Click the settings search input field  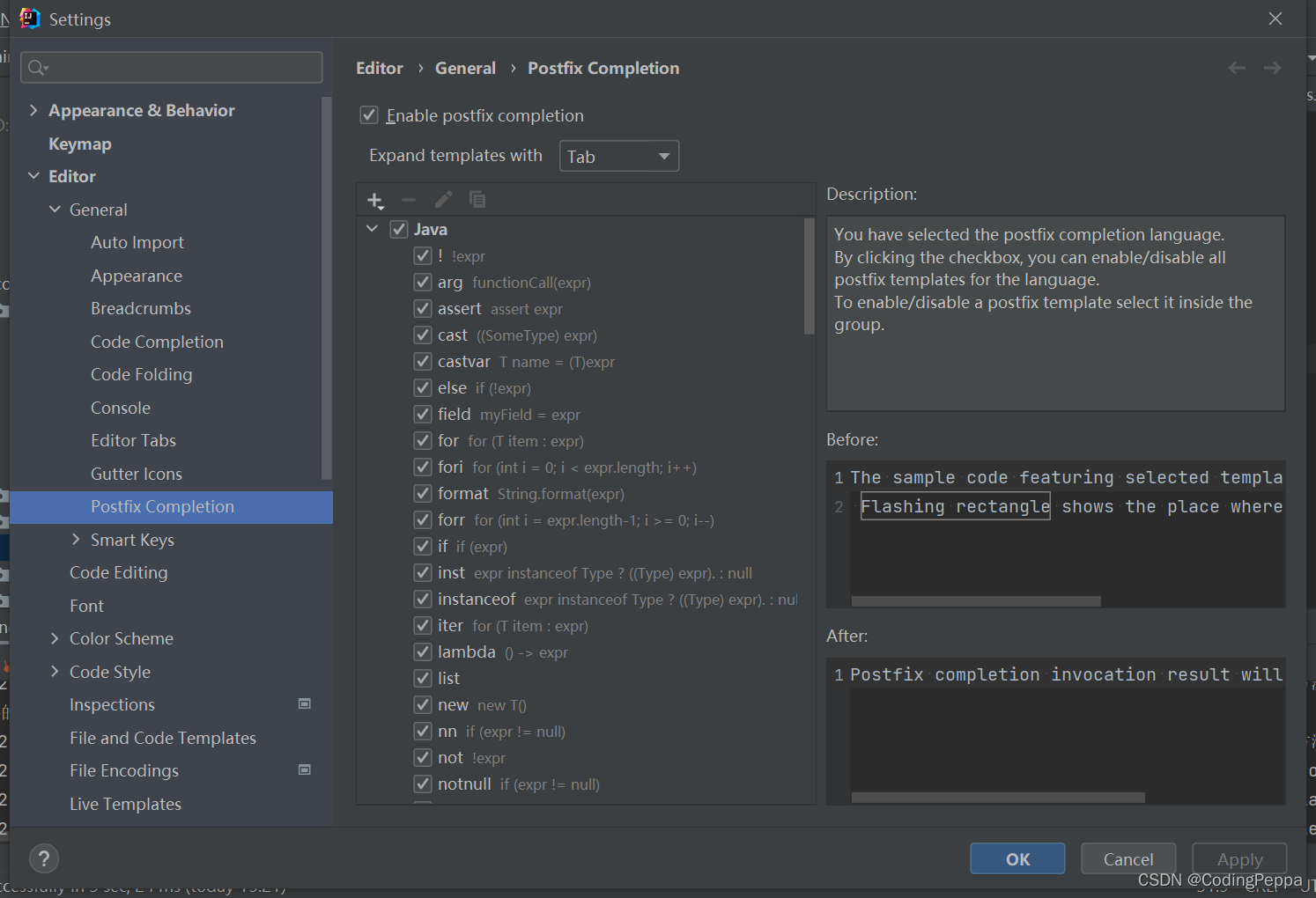[172, 68]
